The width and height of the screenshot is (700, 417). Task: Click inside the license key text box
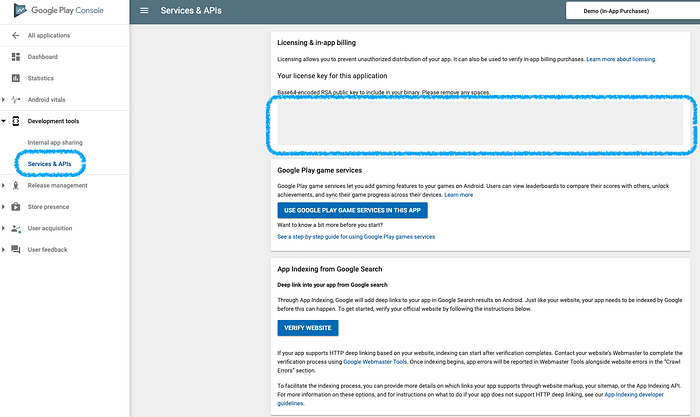tap(480, 123)
